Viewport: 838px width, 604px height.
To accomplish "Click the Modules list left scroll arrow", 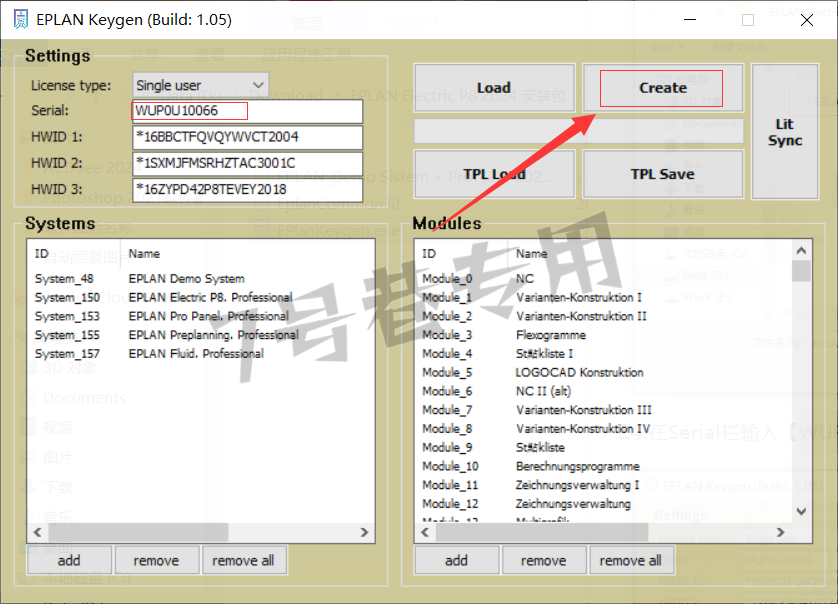I will [x=425, y=532].
